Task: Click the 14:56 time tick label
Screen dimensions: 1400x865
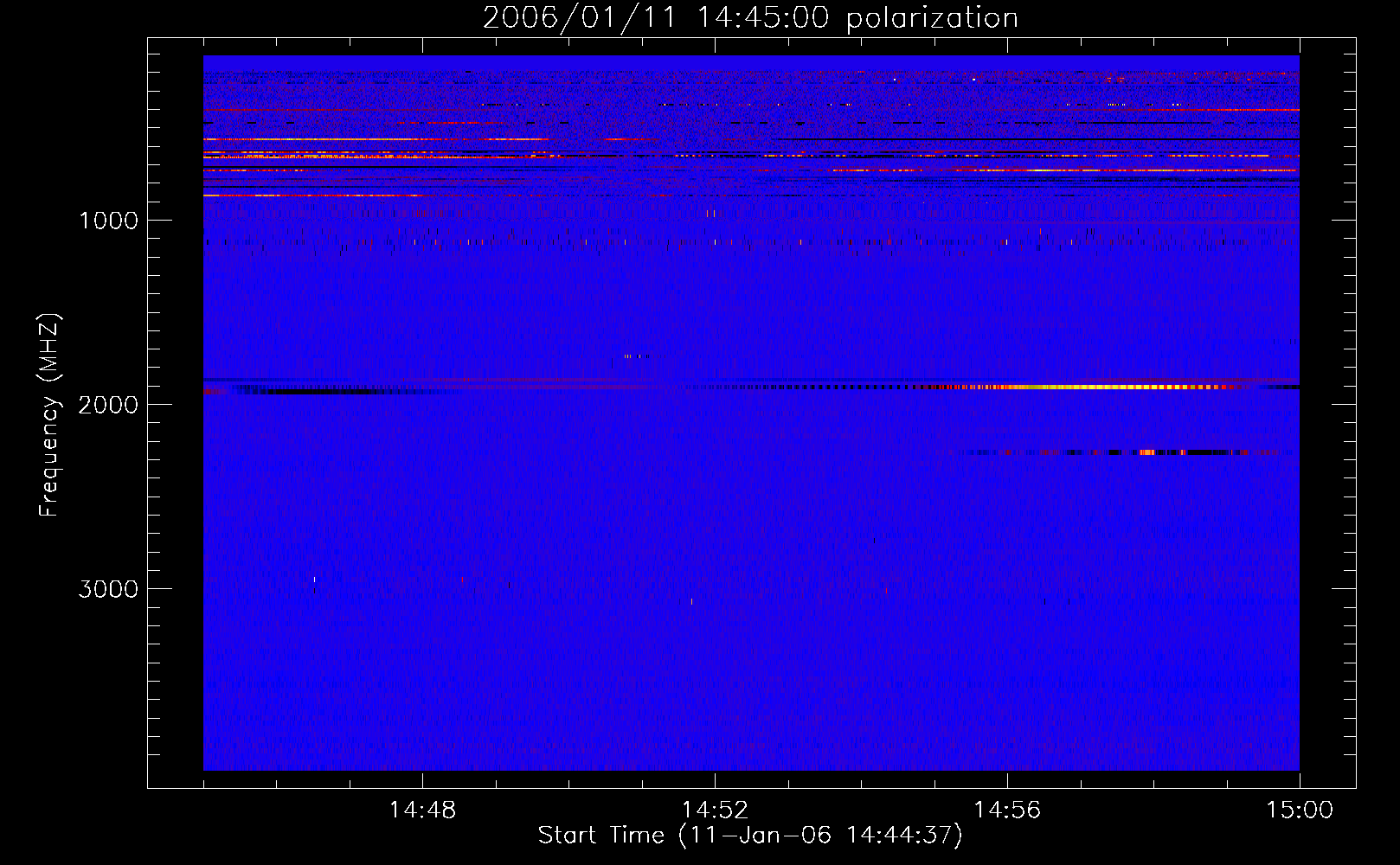Action: pyautogui.click(x=1007, y=811)
